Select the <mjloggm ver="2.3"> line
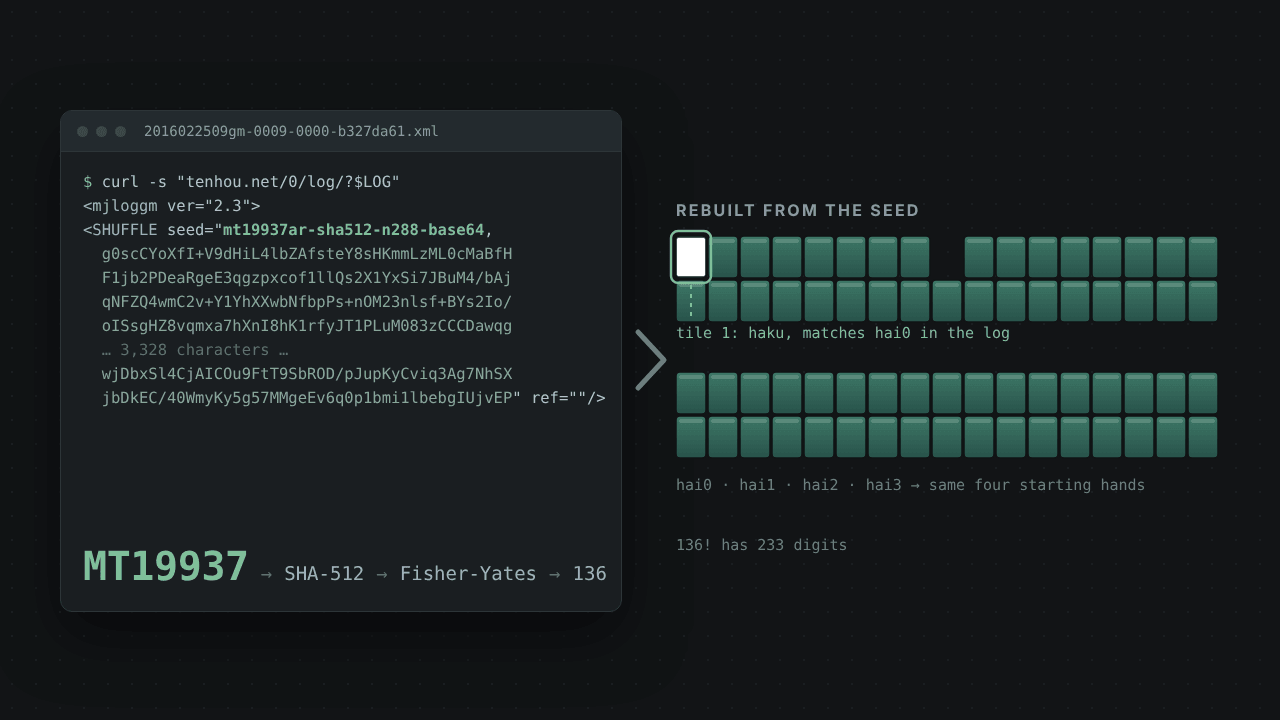The height and width of the screenshot is (720, 1280). [172, 206]
